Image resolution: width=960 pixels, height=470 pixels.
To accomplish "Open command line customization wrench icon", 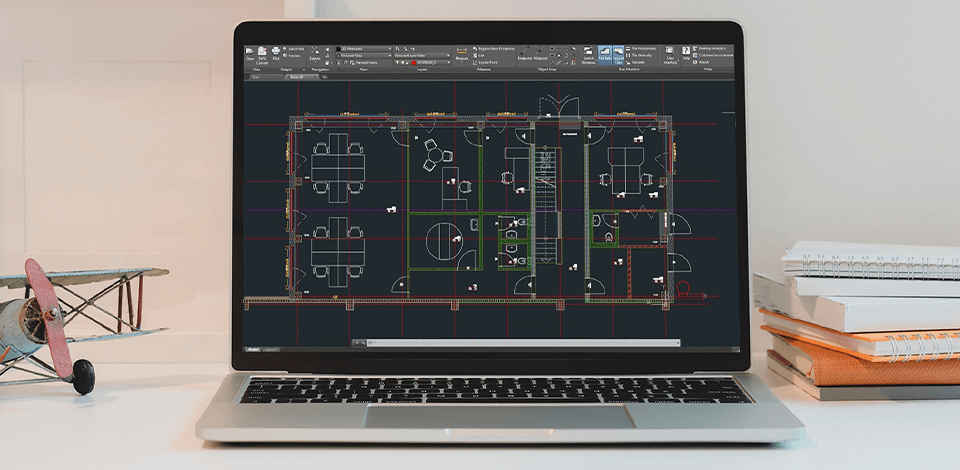I will coord(362,343).
